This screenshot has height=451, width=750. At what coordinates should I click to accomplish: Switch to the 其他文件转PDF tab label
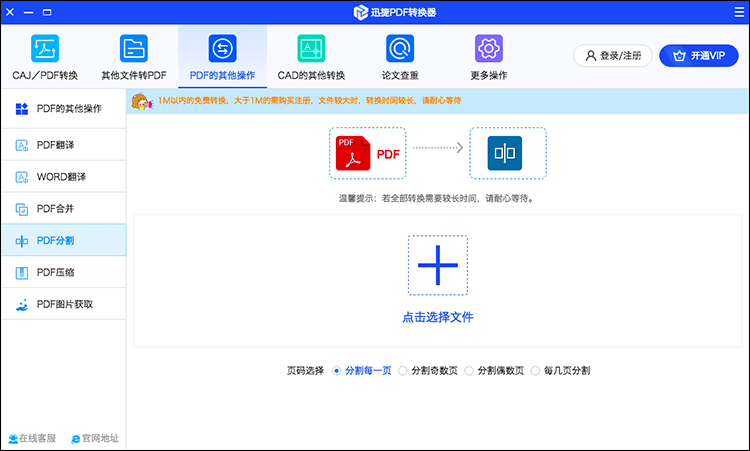134,76
